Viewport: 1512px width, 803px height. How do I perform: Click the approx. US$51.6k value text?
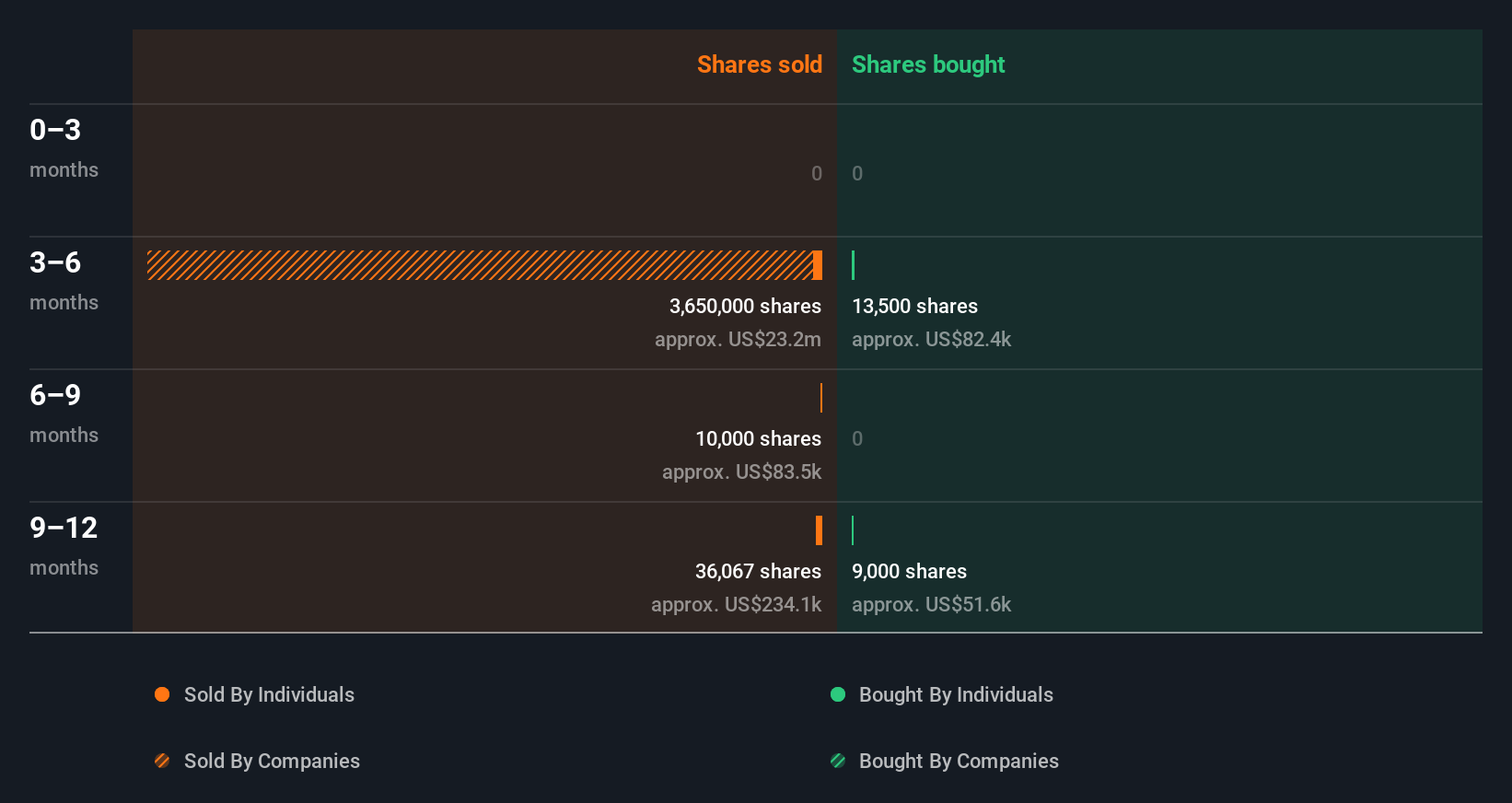click(x=931, y=604)
